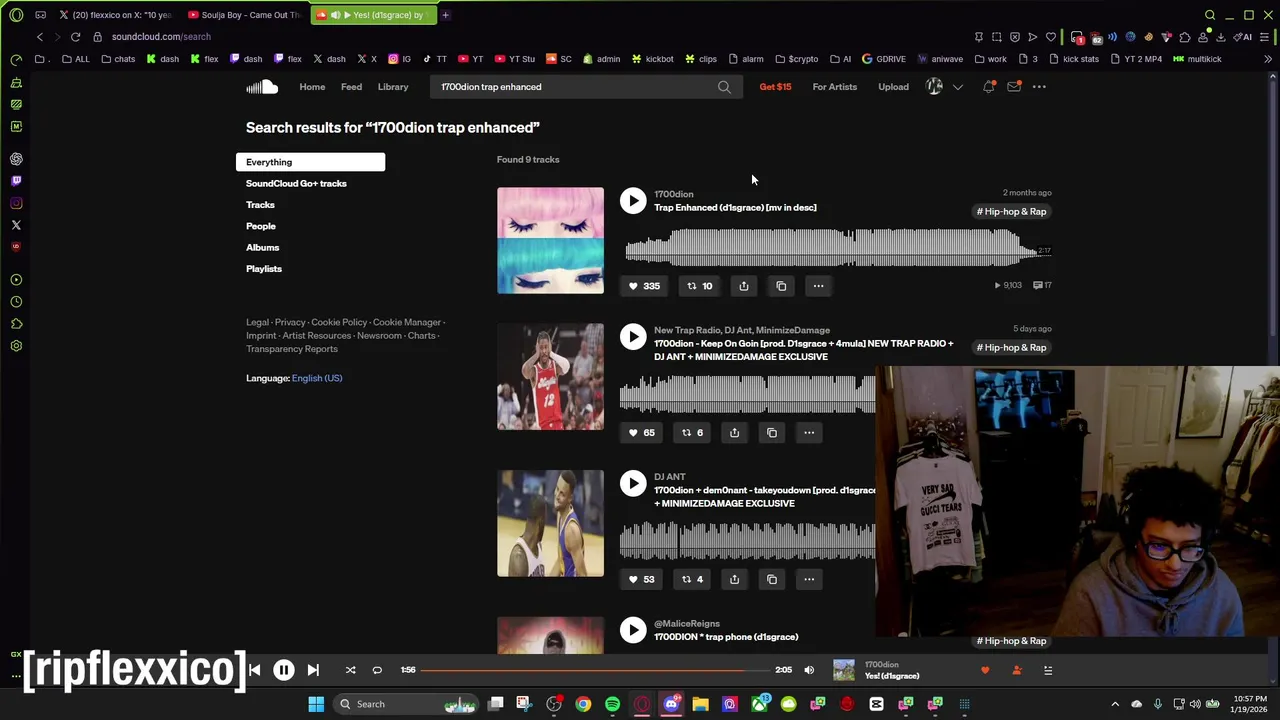
Task: Unlike the now-playing track heart
Action: (985, 670)
